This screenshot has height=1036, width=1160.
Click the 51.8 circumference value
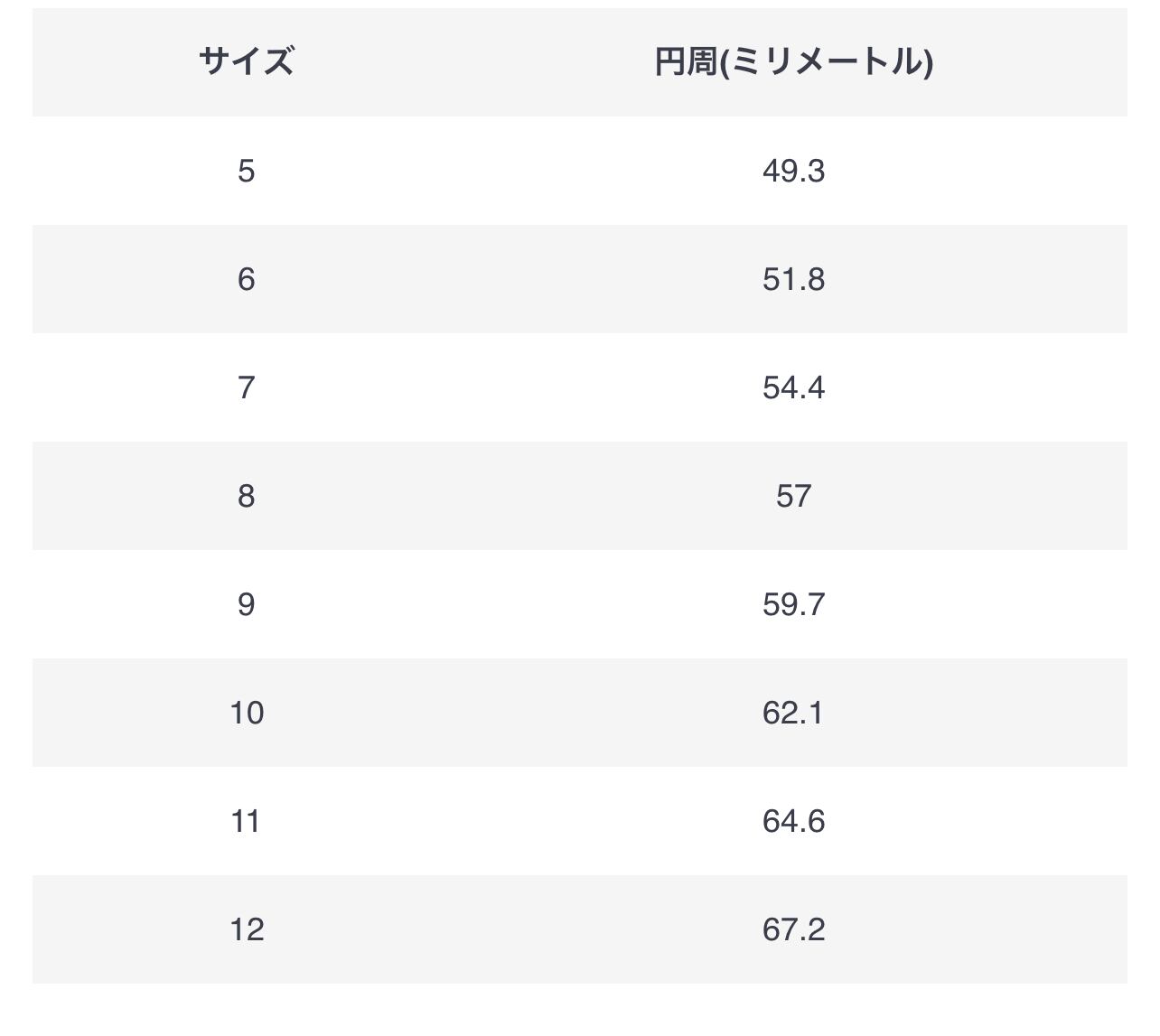pos(793,279)
